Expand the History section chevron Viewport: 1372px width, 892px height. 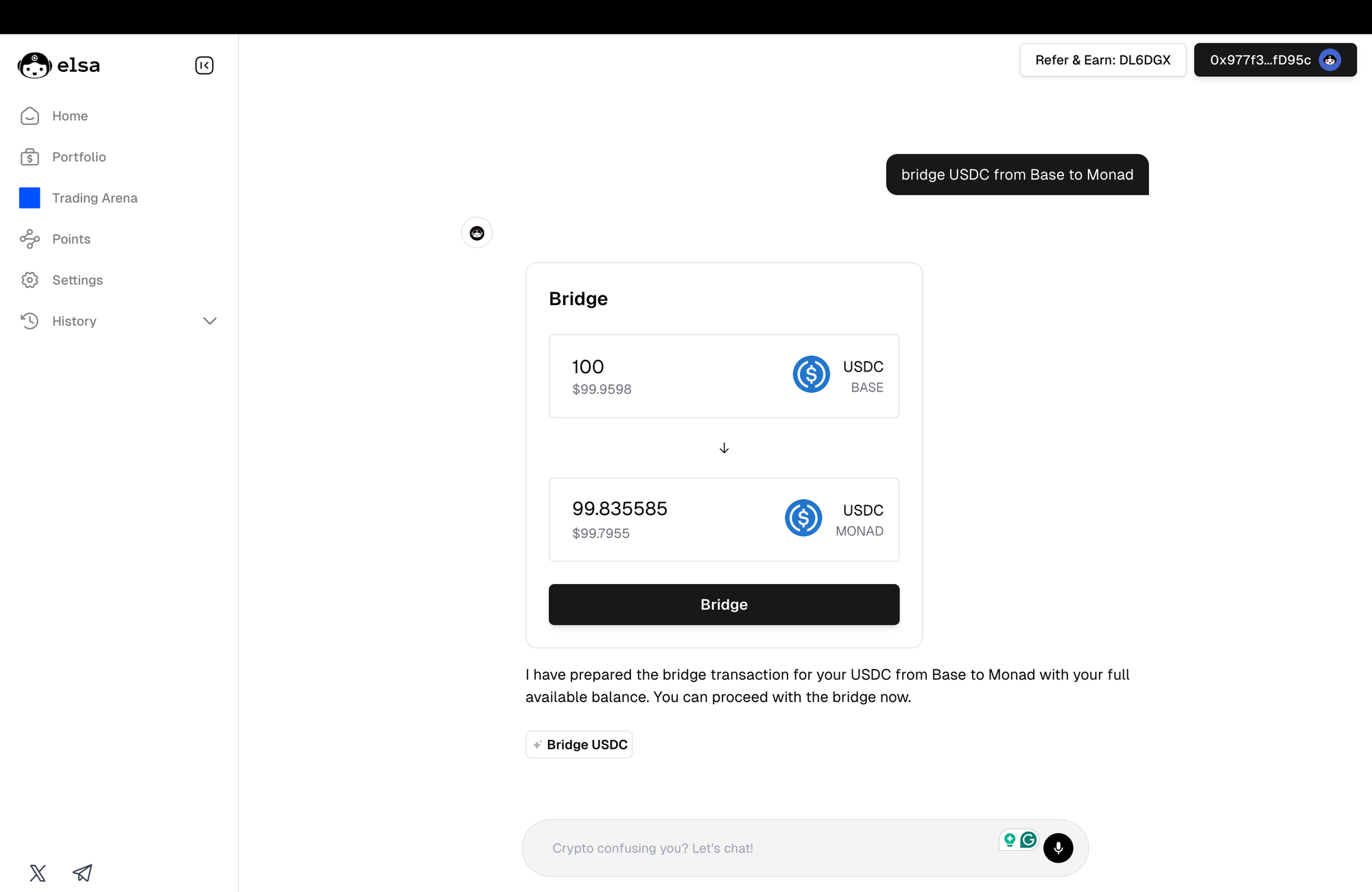click(x=210, y=321)
